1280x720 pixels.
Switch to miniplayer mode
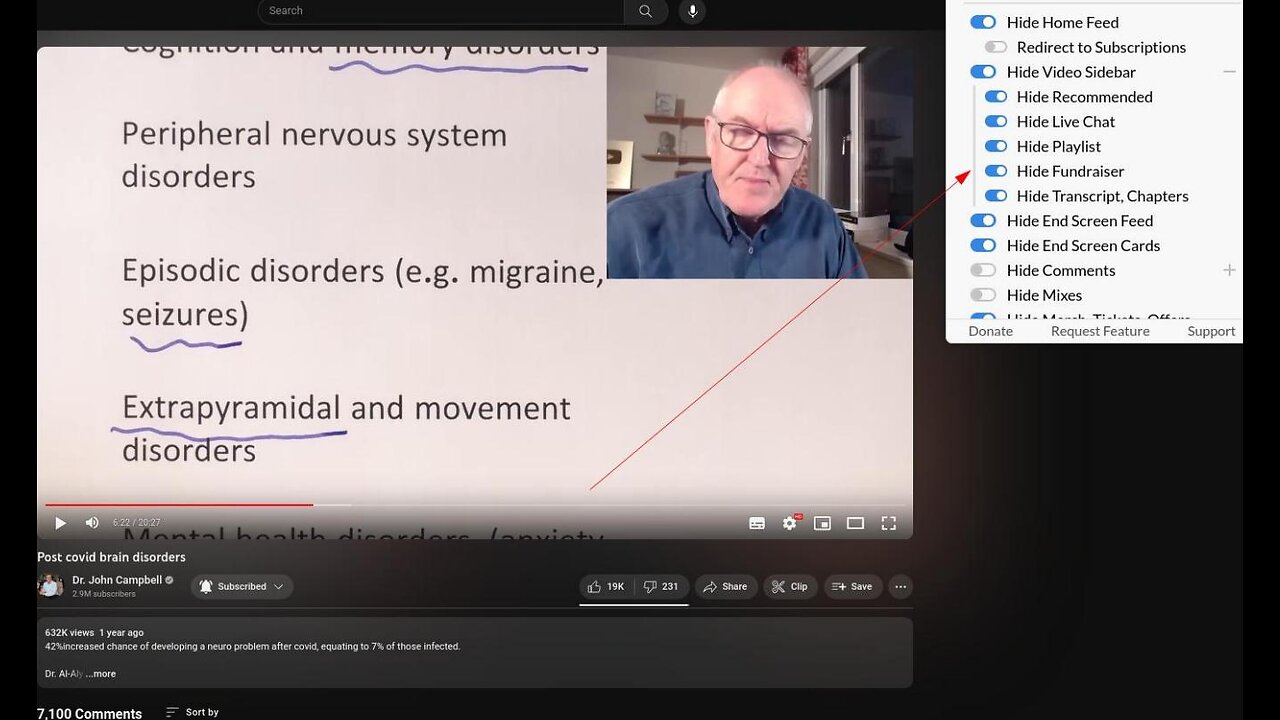coord(822,523)
